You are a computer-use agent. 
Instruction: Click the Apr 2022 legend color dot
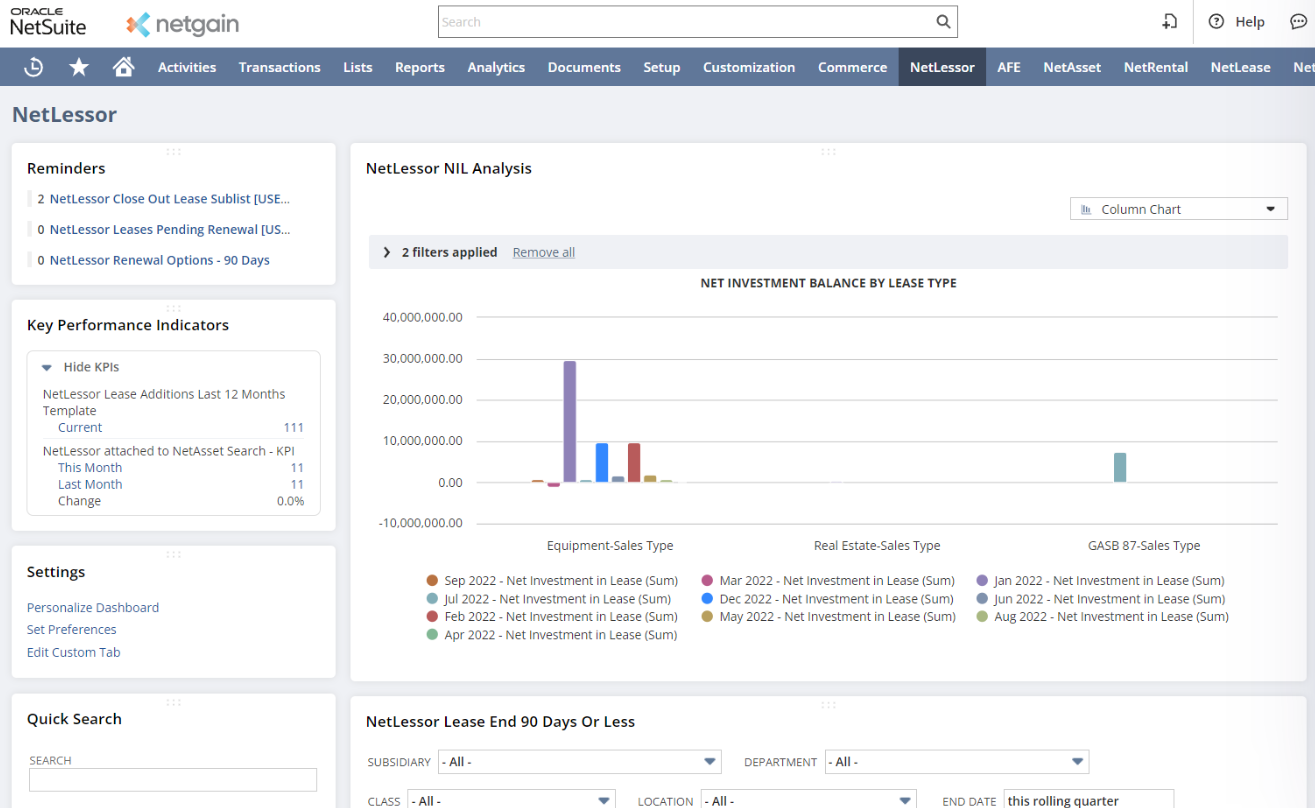[x=432, y=635]
